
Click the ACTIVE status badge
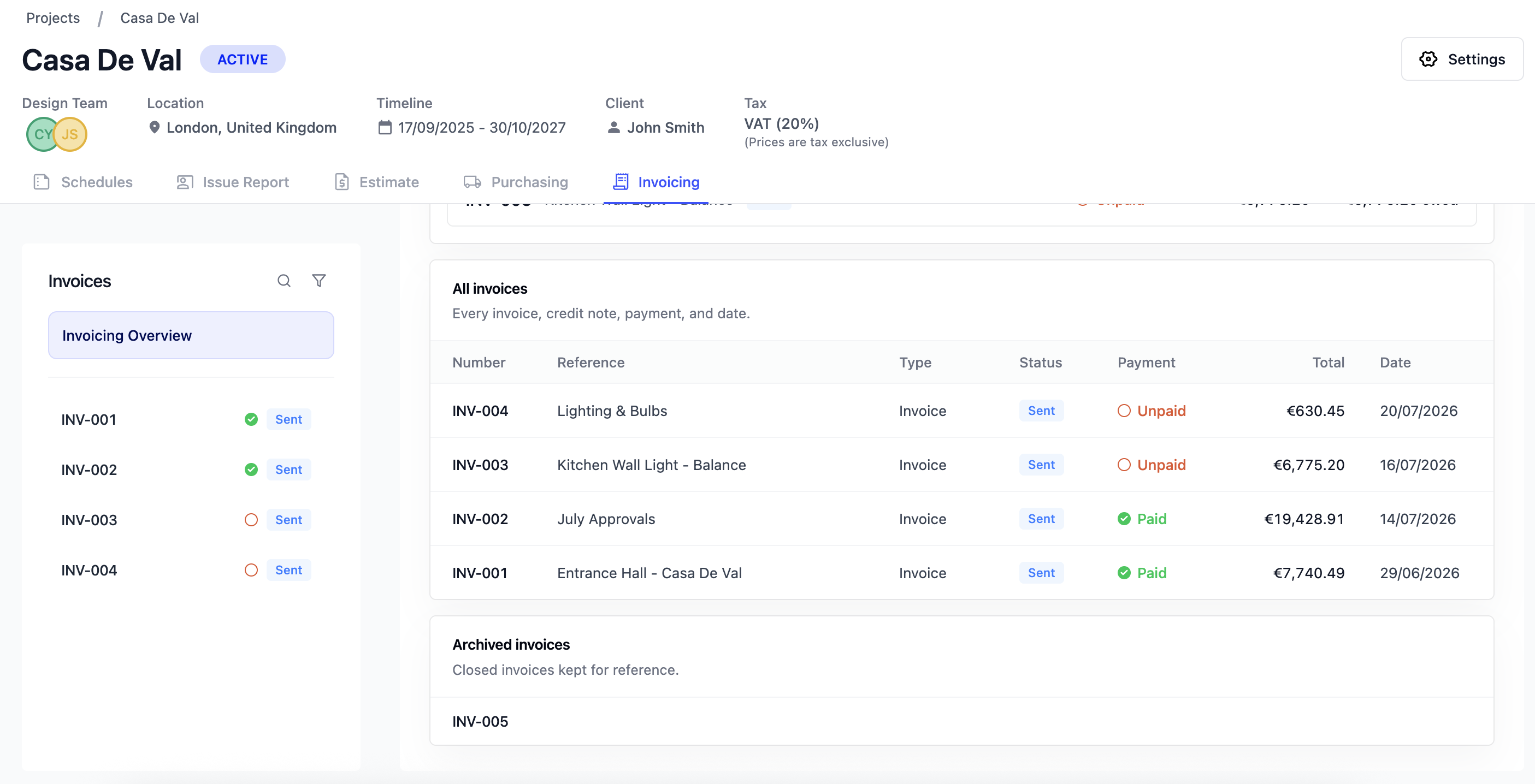(x=243, y=59)
